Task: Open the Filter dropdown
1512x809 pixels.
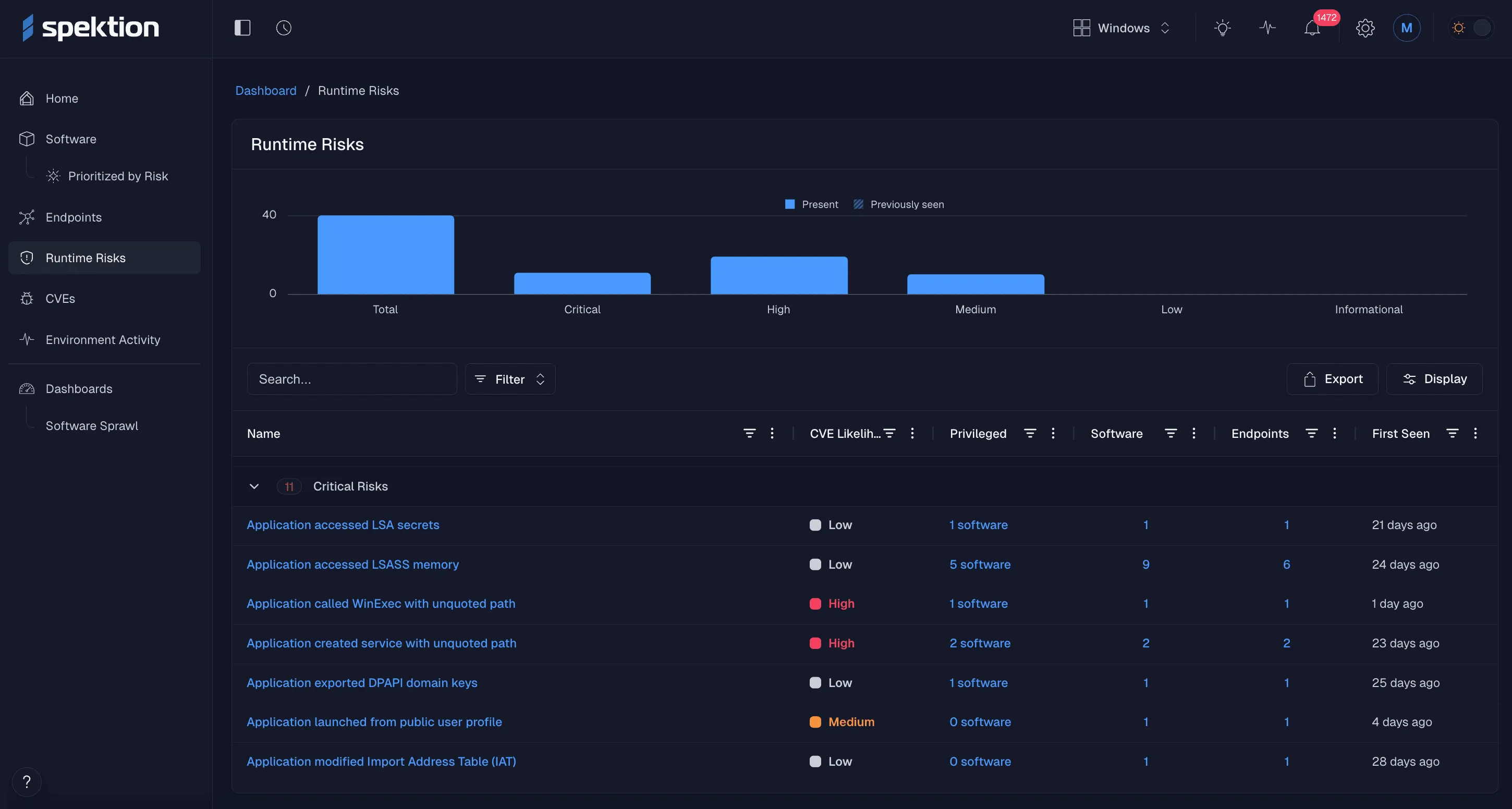Action: (x=509, y=379)
